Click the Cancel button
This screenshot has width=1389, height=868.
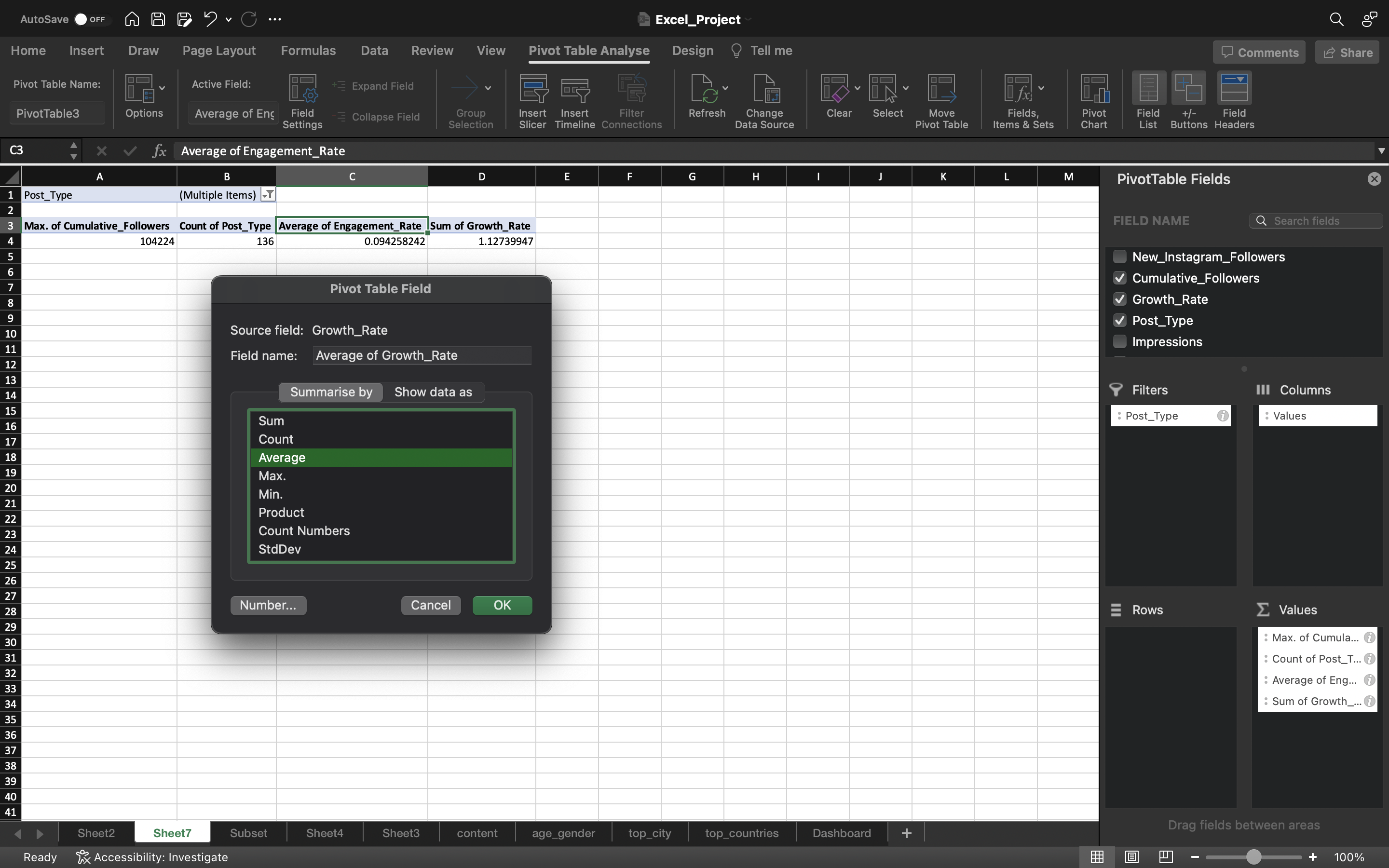(x=430, y=605)
